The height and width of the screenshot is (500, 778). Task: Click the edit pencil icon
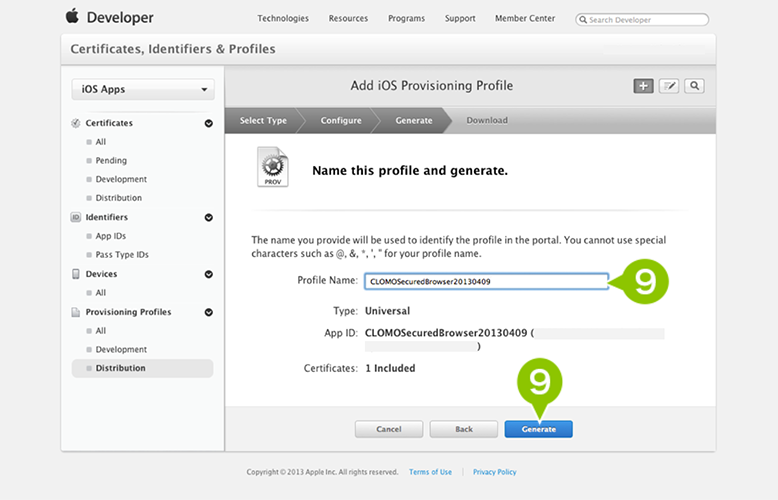point(669,86)
